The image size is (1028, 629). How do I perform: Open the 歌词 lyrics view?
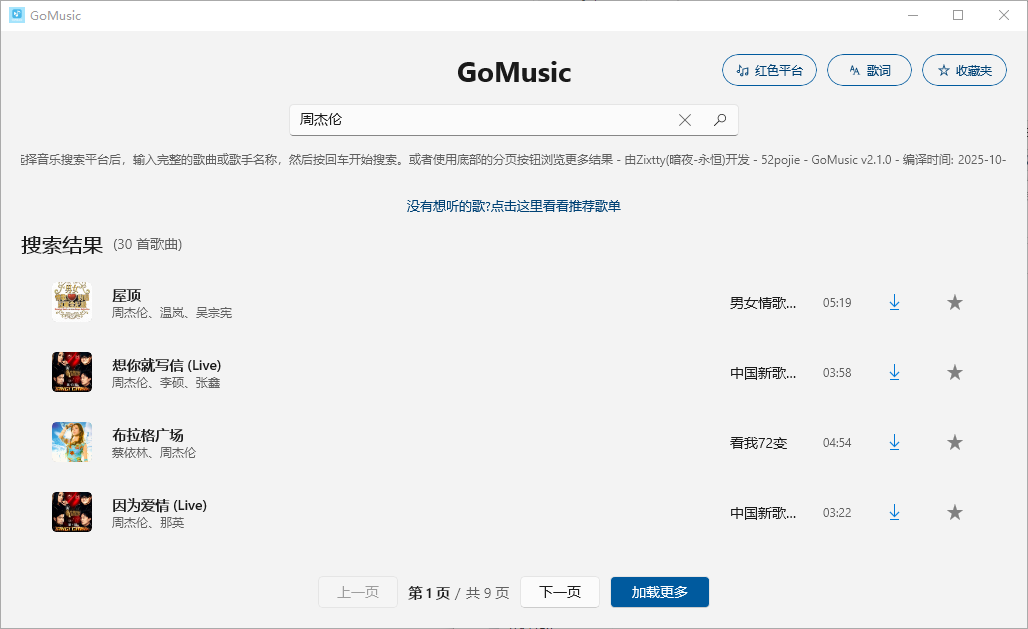coord(869,69)
